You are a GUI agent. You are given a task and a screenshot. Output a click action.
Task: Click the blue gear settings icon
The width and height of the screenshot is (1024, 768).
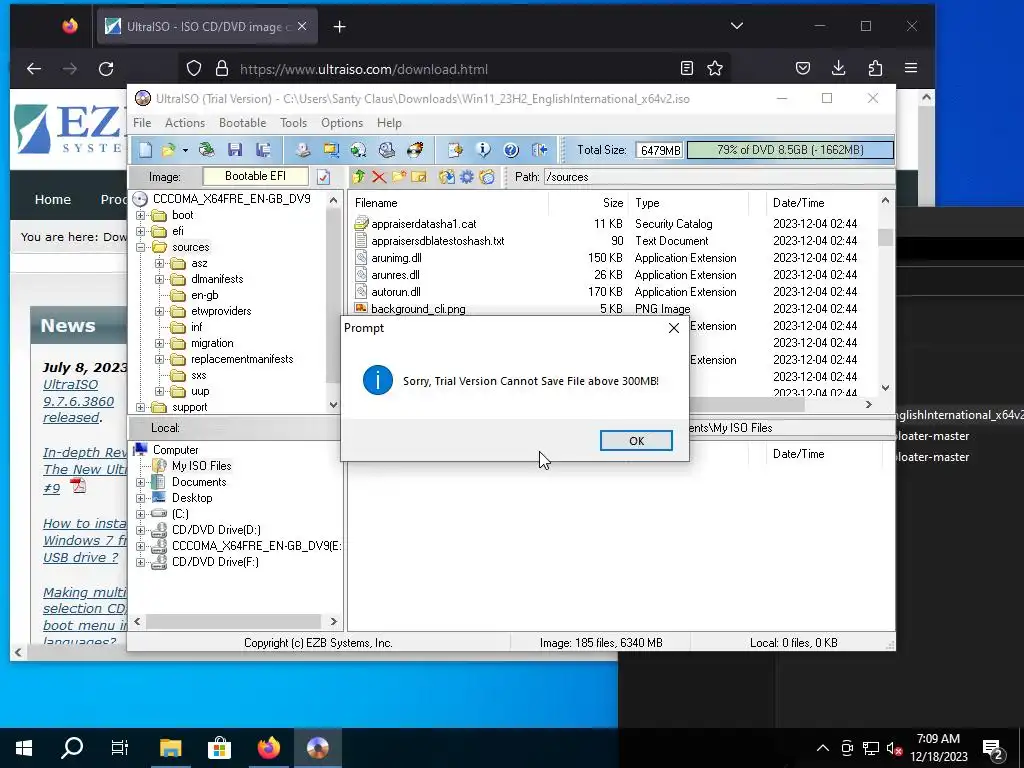coord(467,177)
